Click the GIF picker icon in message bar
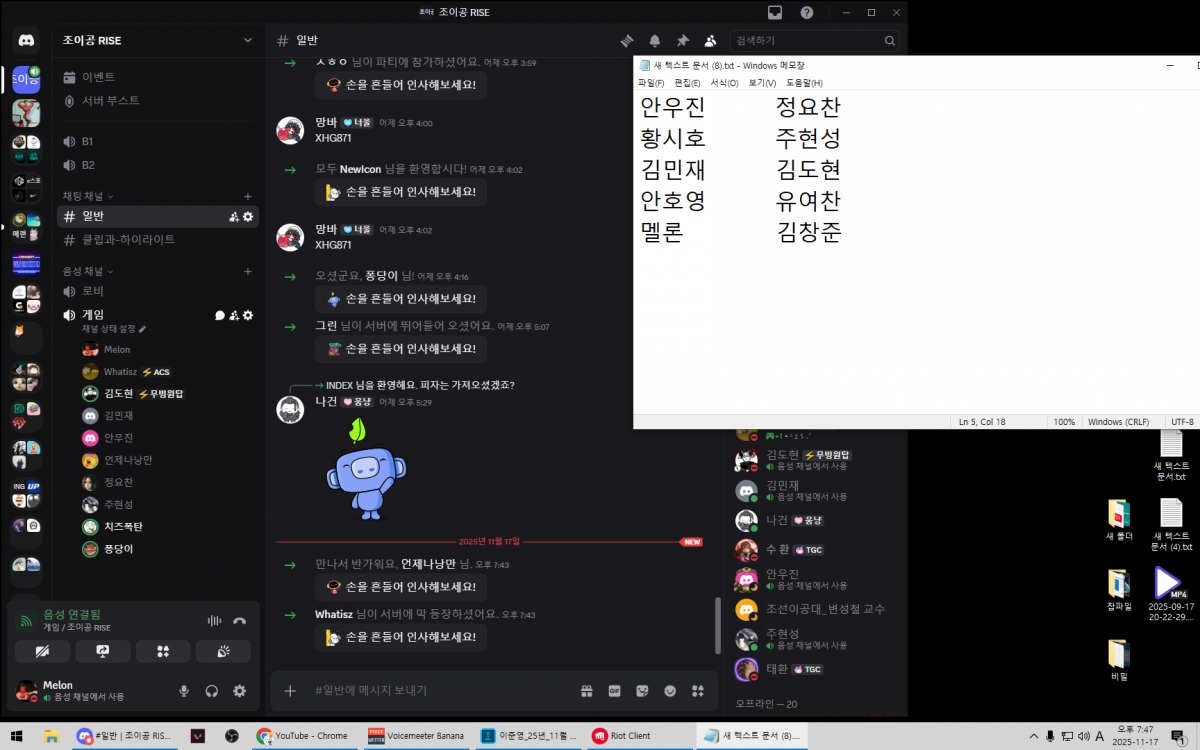This screenshot has width=1200, height=750. [614, 691]
